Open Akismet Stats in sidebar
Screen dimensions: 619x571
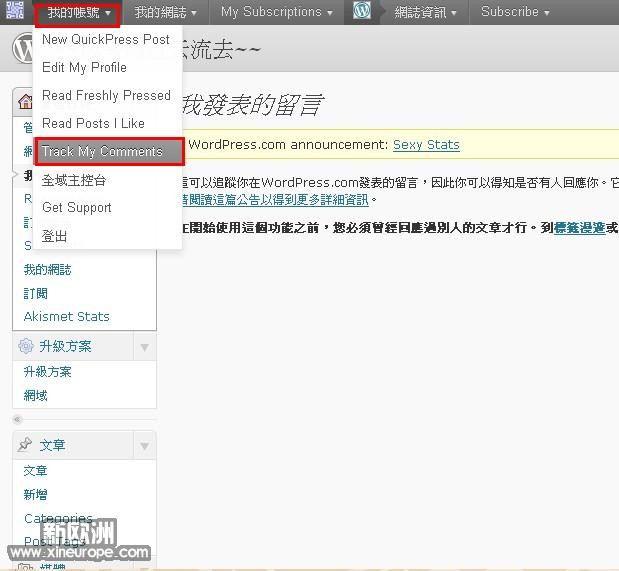click(x=66, y=317)
